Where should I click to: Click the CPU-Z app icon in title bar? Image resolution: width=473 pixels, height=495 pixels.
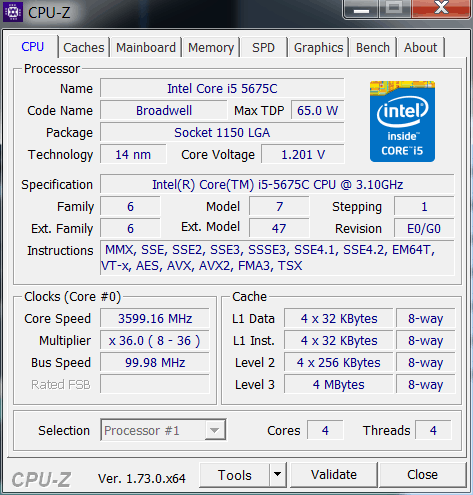click(x=13, y=12)
